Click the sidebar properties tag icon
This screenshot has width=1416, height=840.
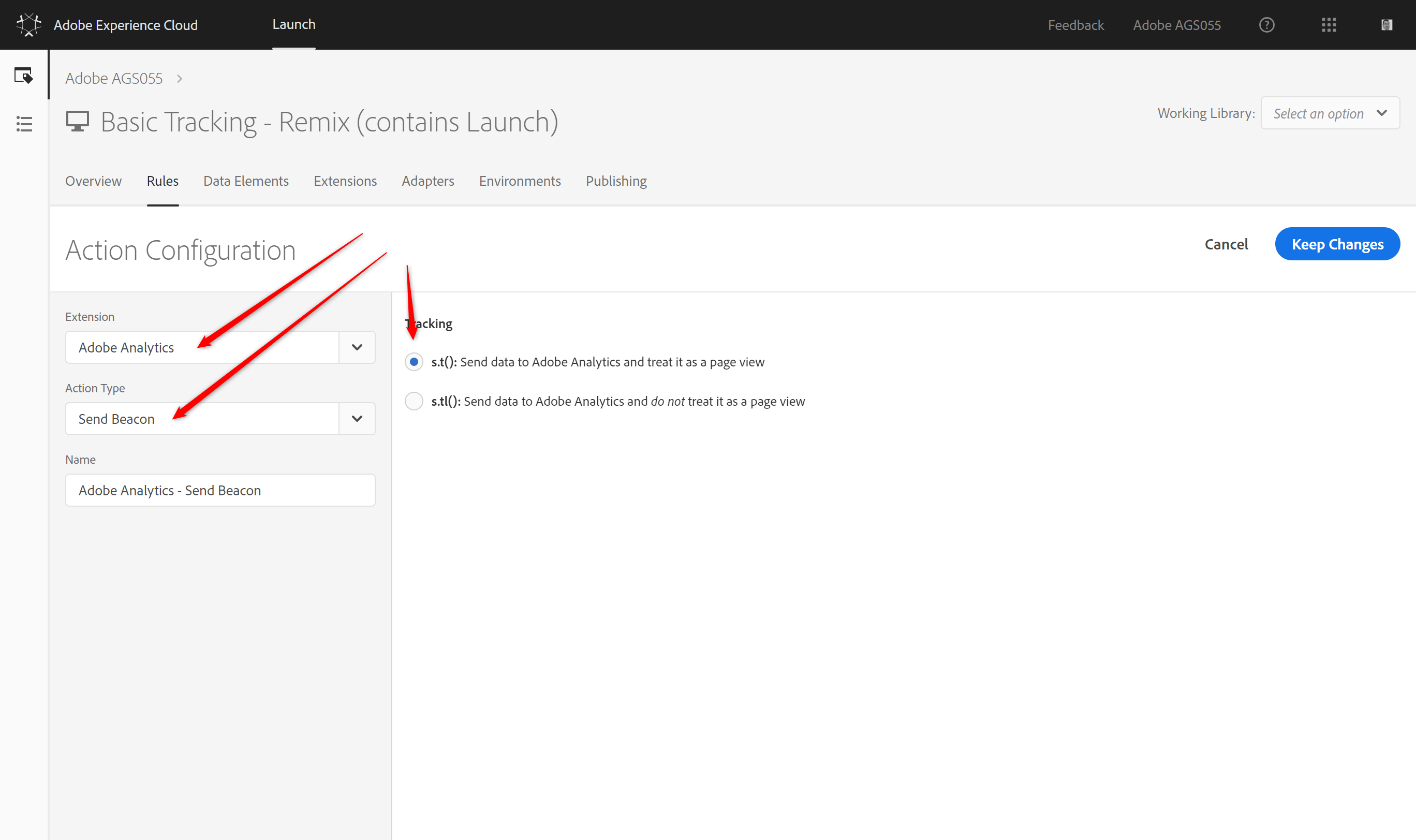(x=24, y=75)
